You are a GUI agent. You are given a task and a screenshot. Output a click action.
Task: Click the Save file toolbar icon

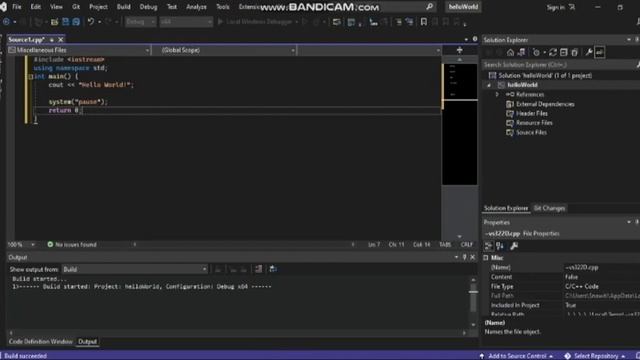(66, 22)
